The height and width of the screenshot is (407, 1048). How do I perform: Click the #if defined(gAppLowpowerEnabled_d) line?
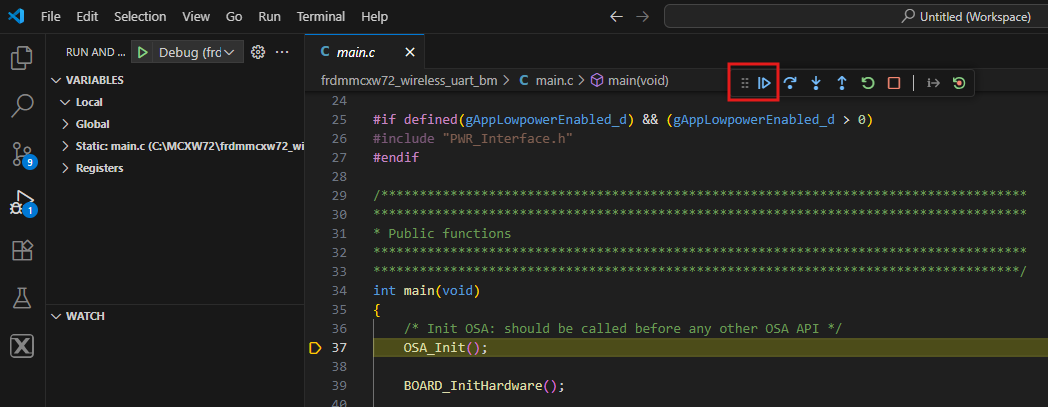coord(624,120)
